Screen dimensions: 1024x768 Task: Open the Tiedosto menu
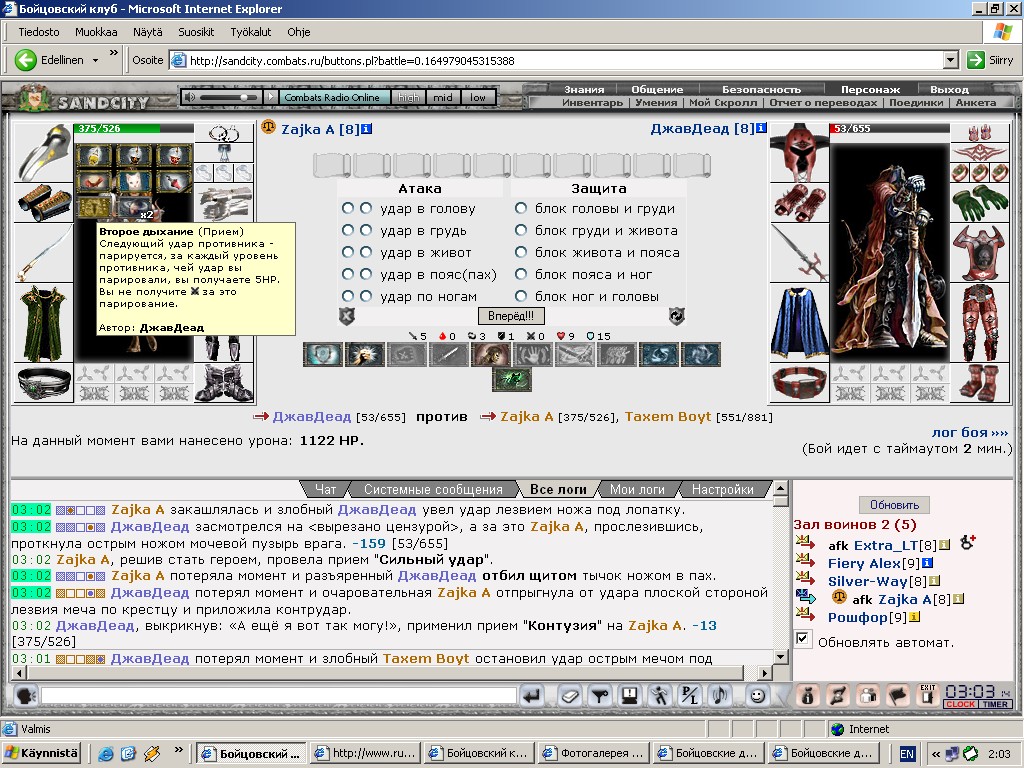pyautogui.click(x=39, y=32)
